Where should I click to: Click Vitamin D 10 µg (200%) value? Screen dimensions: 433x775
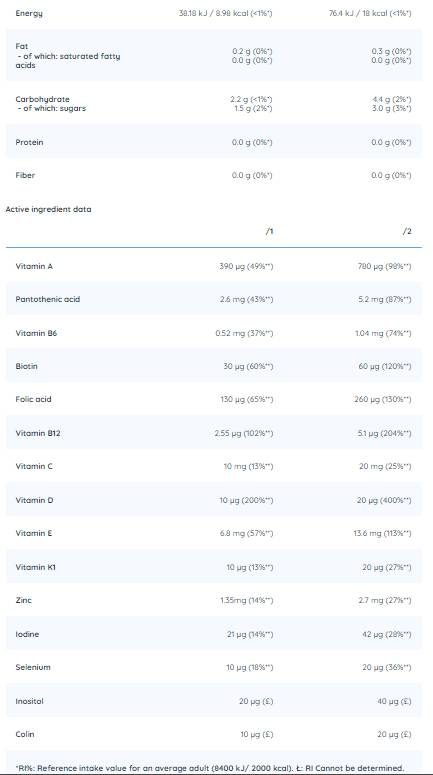point(246,500)
